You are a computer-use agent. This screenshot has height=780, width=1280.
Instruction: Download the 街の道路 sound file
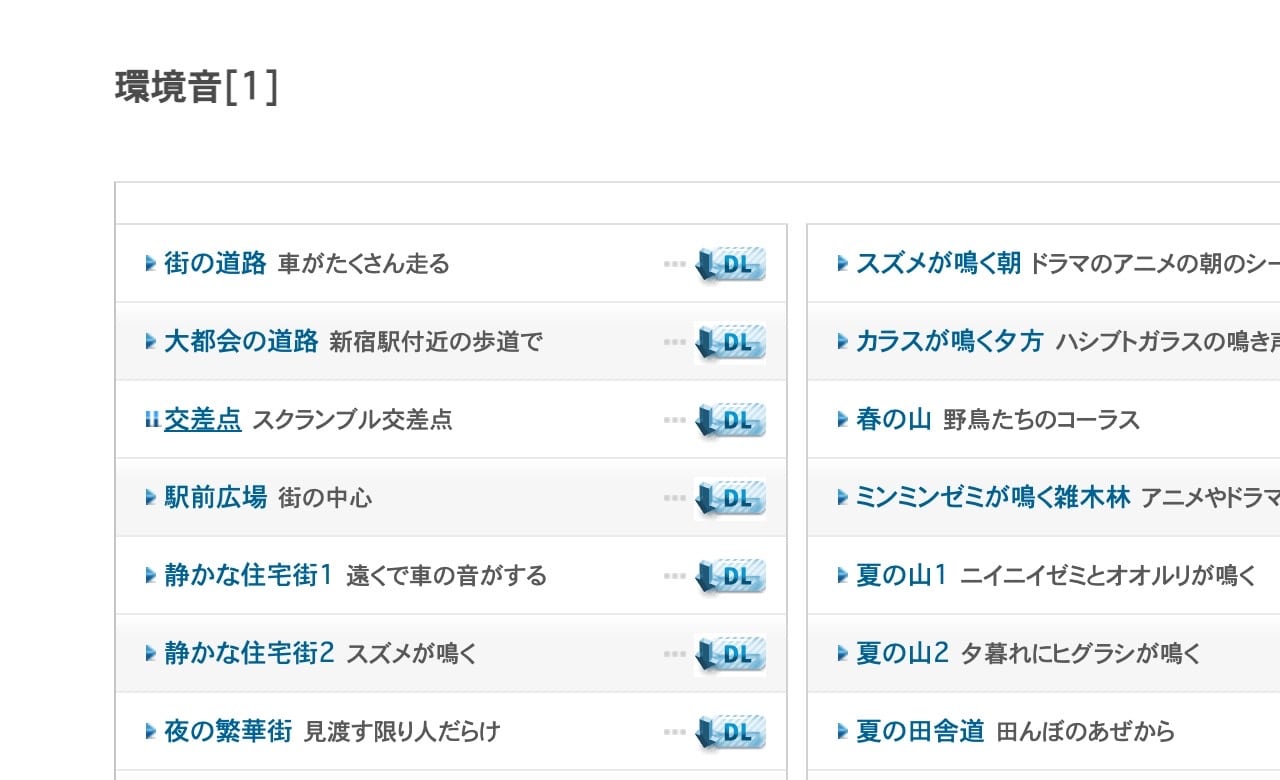click(x=730, y=264)
